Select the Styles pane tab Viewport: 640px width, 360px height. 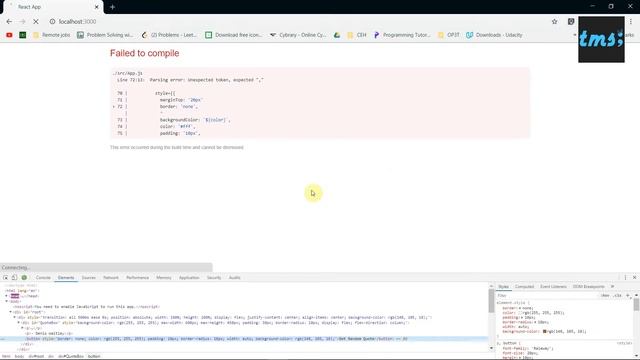click(x=504, y=287)
